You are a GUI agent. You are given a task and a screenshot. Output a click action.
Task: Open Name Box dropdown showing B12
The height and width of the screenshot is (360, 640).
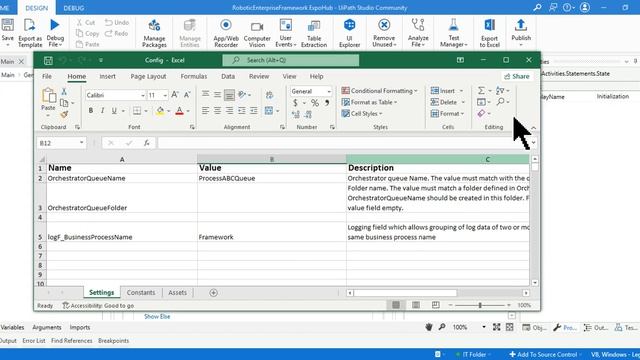tap(81, 142)
